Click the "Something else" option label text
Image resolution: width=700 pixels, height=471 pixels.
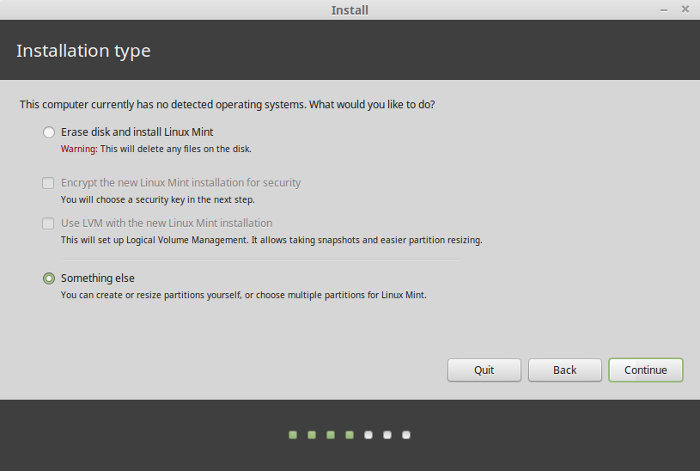point(98,278)
